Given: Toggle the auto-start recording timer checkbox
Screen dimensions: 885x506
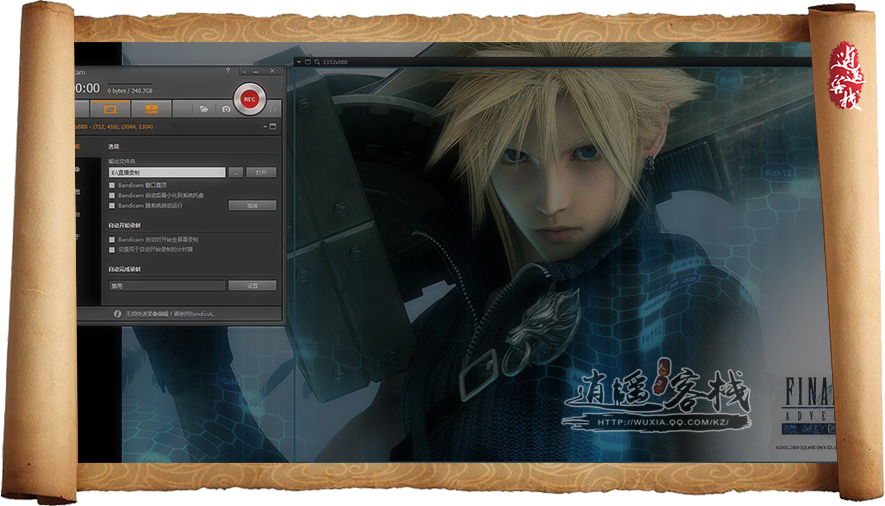Looking at the screenshot, I should (112, 249).
